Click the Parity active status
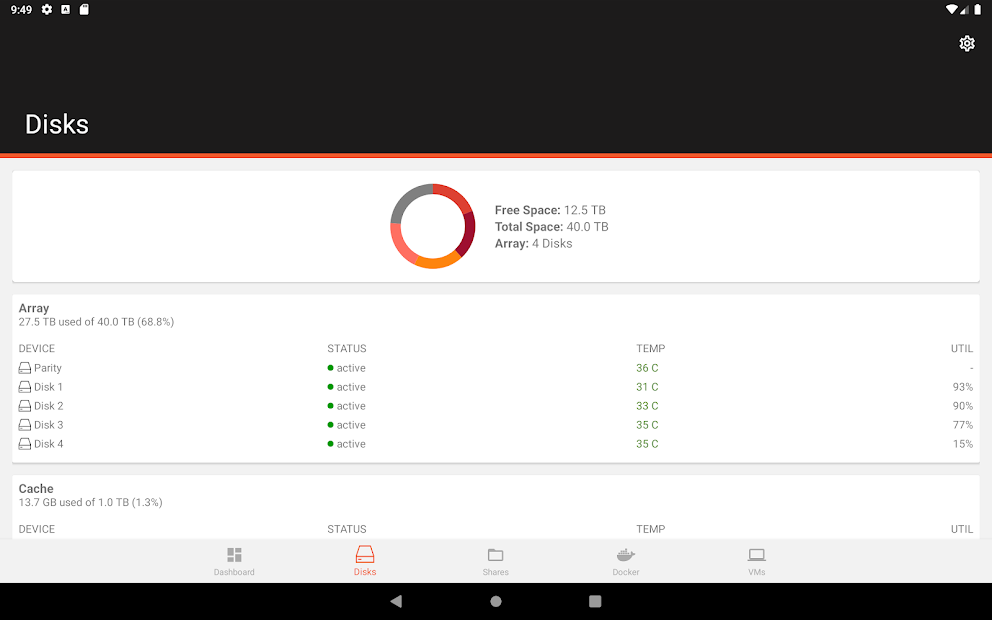Screen dimensions: 992x620 347,368
